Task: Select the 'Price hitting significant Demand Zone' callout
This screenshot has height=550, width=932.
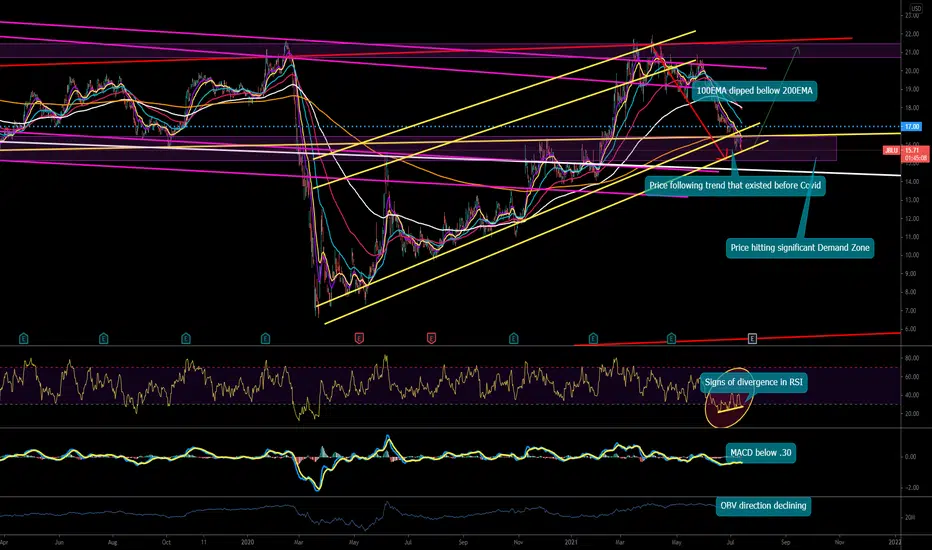Action: pyautogui.click(x=800, y=248)
